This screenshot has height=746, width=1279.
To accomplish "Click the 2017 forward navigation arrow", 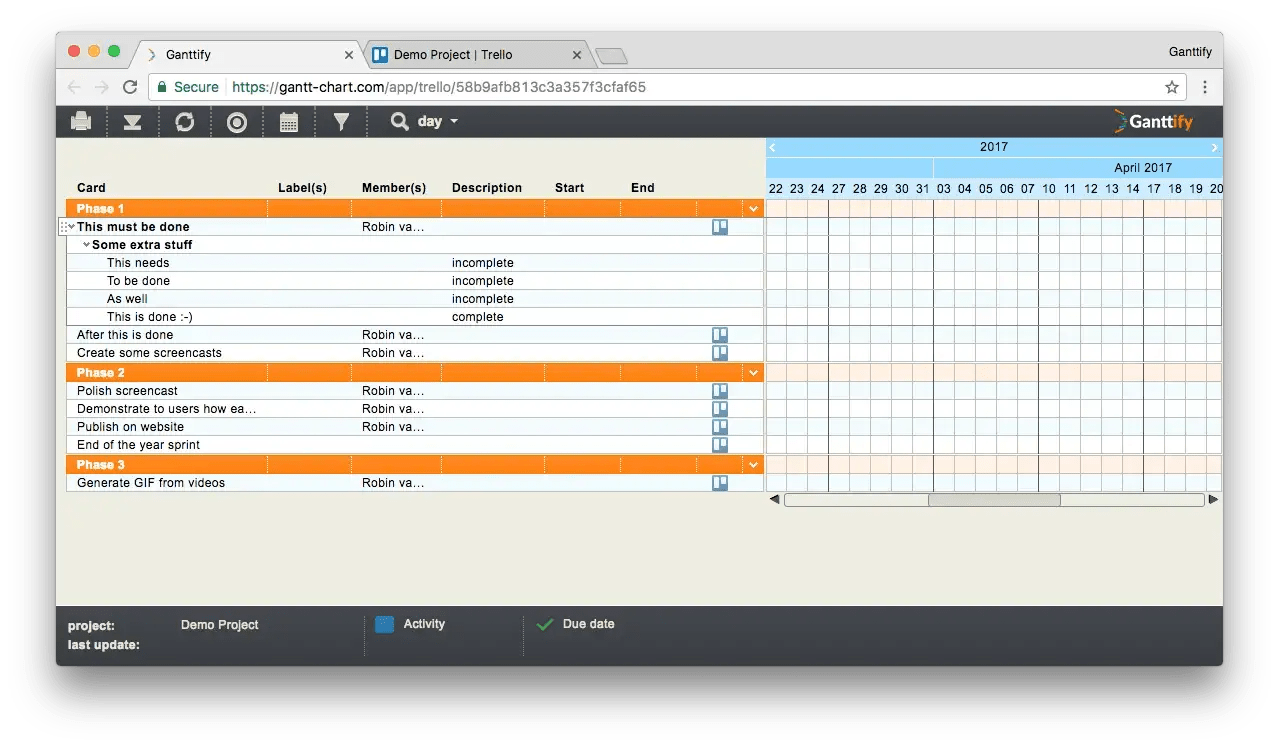I will click(x=1213, y=147).
